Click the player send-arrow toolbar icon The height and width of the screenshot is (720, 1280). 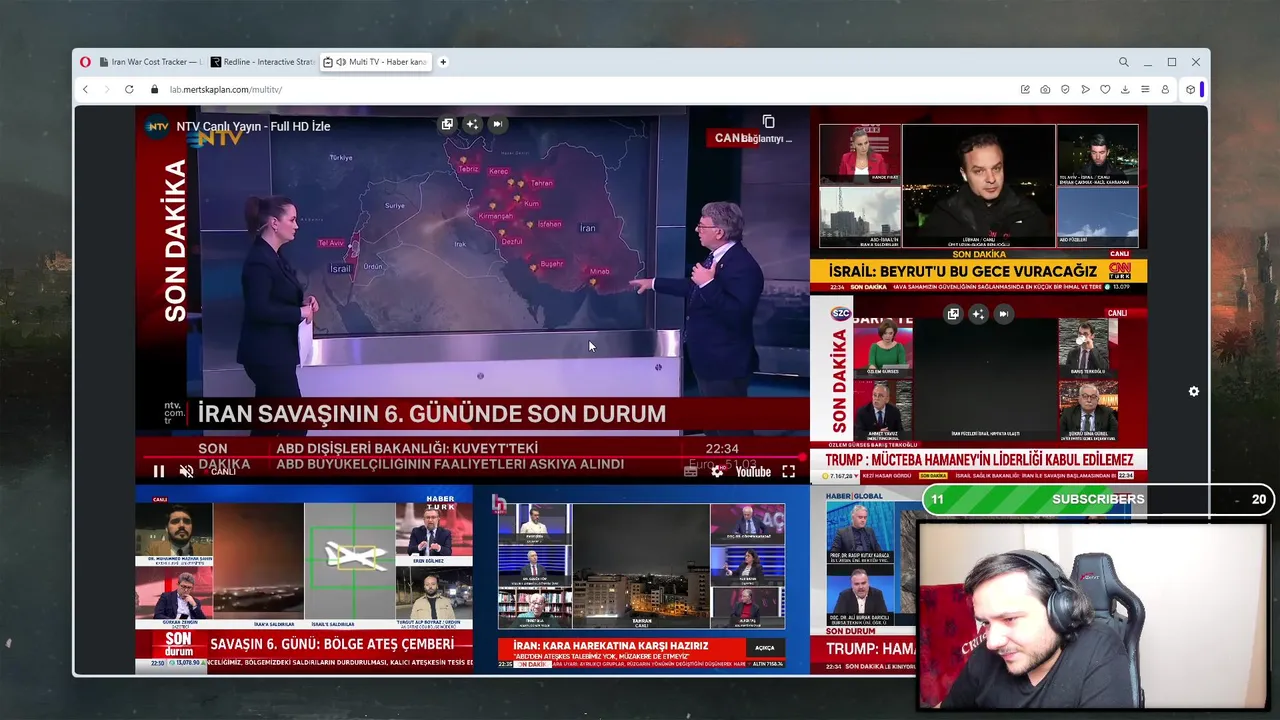coord(1085,89)
